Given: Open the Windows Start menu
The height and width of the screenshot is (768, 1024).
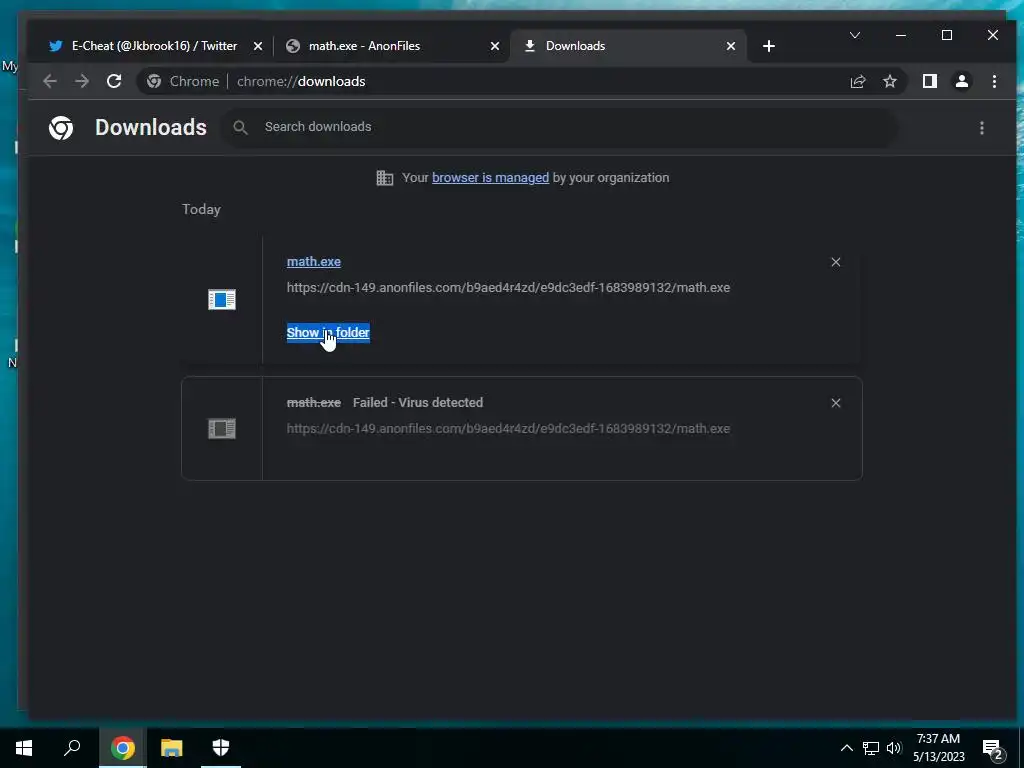Looking at the screenshot, I should (24, 748).
